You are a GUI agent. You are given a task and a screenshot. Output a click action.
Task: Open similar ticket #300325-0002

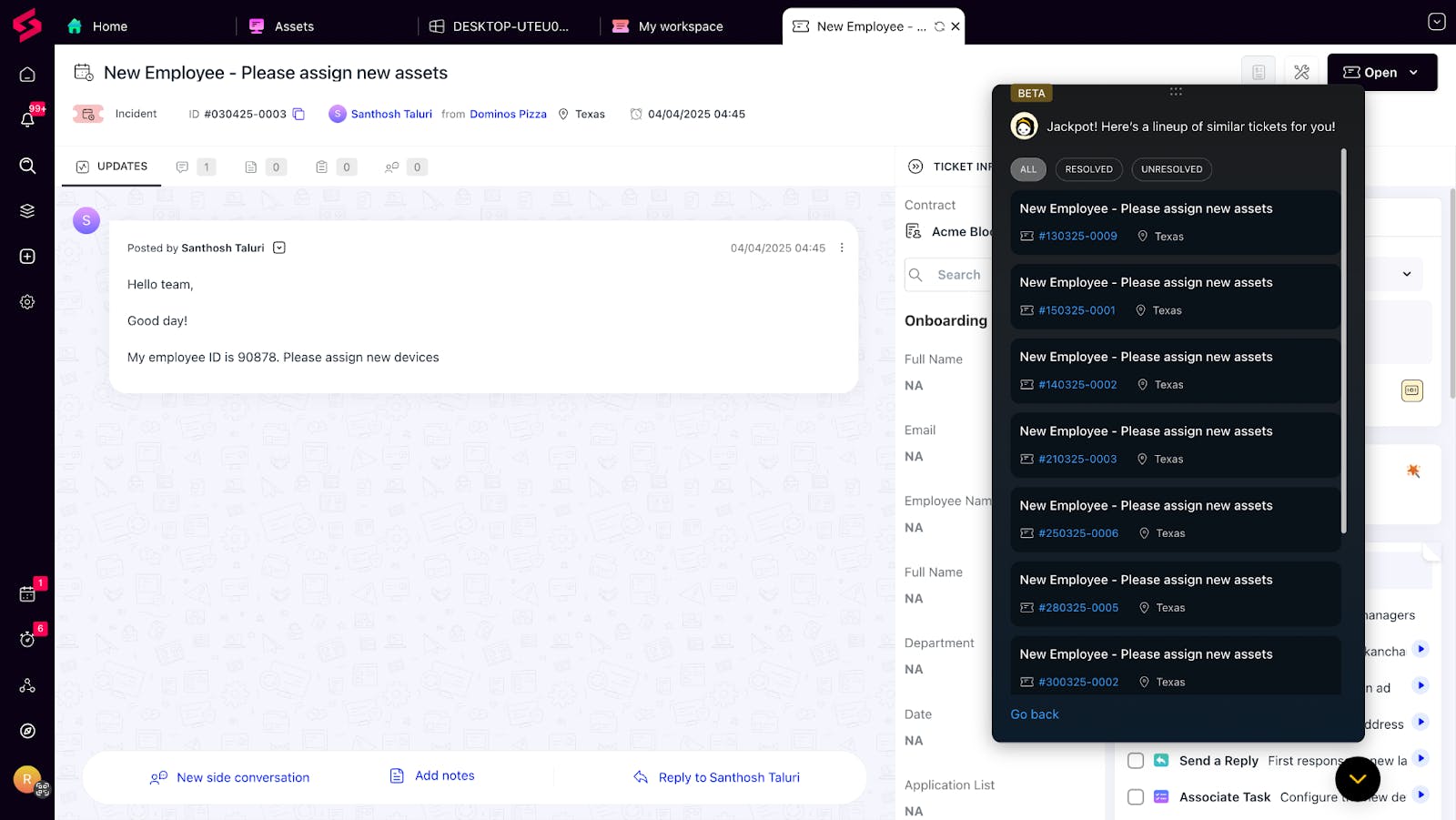point(1078,683)
